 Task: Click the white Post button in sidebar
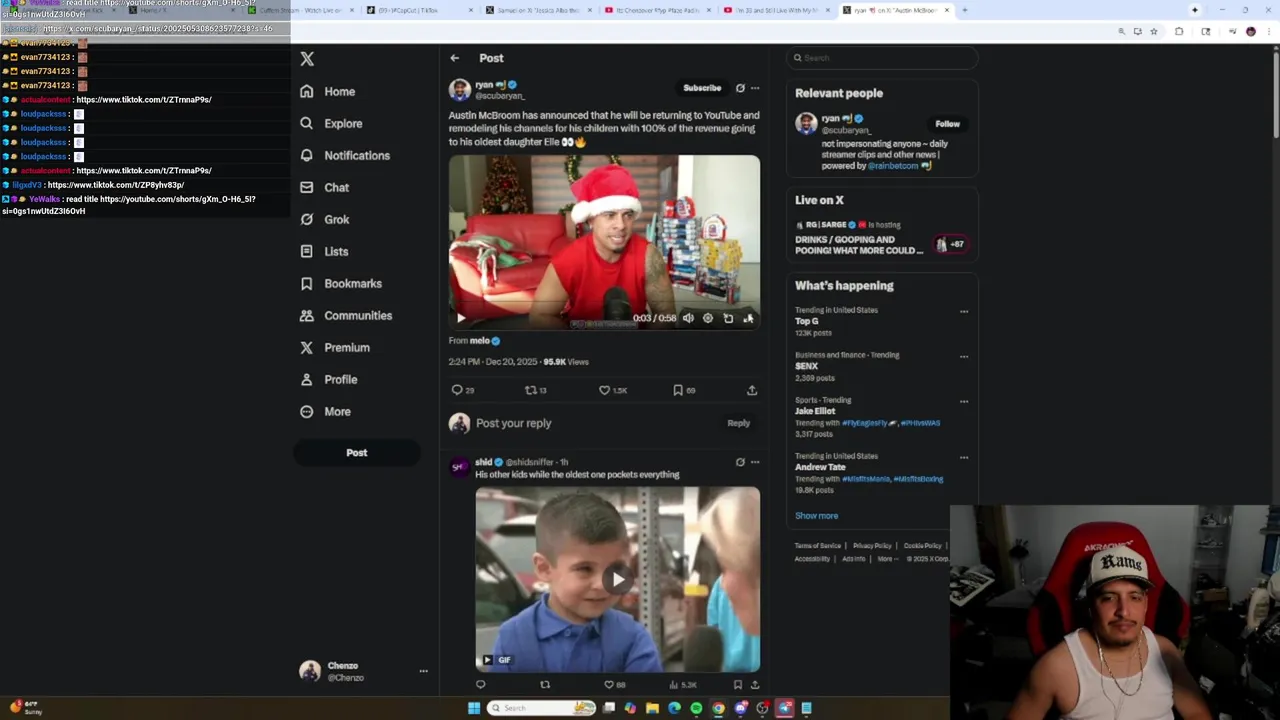tap(357, 453)
